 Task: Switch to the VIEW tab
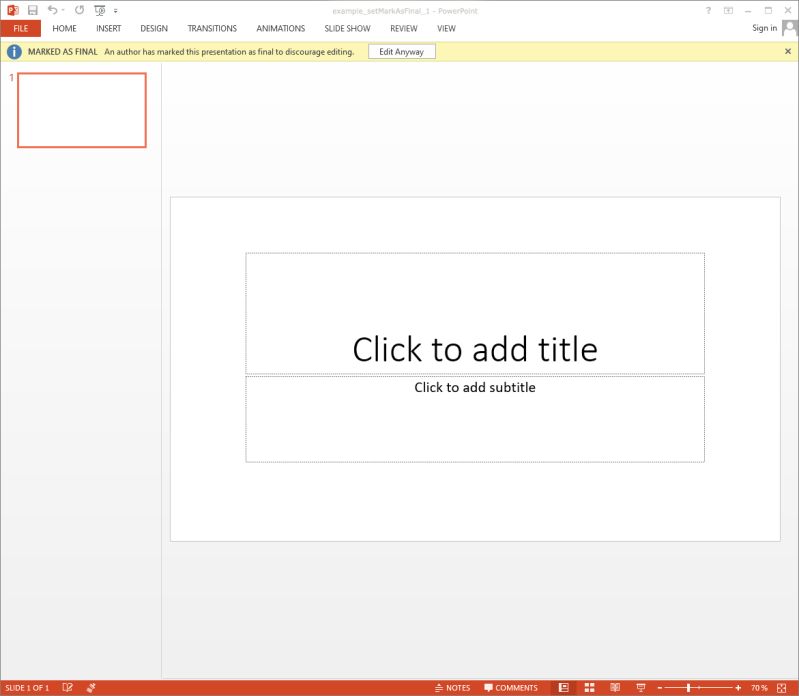click(x=446, y=29)
